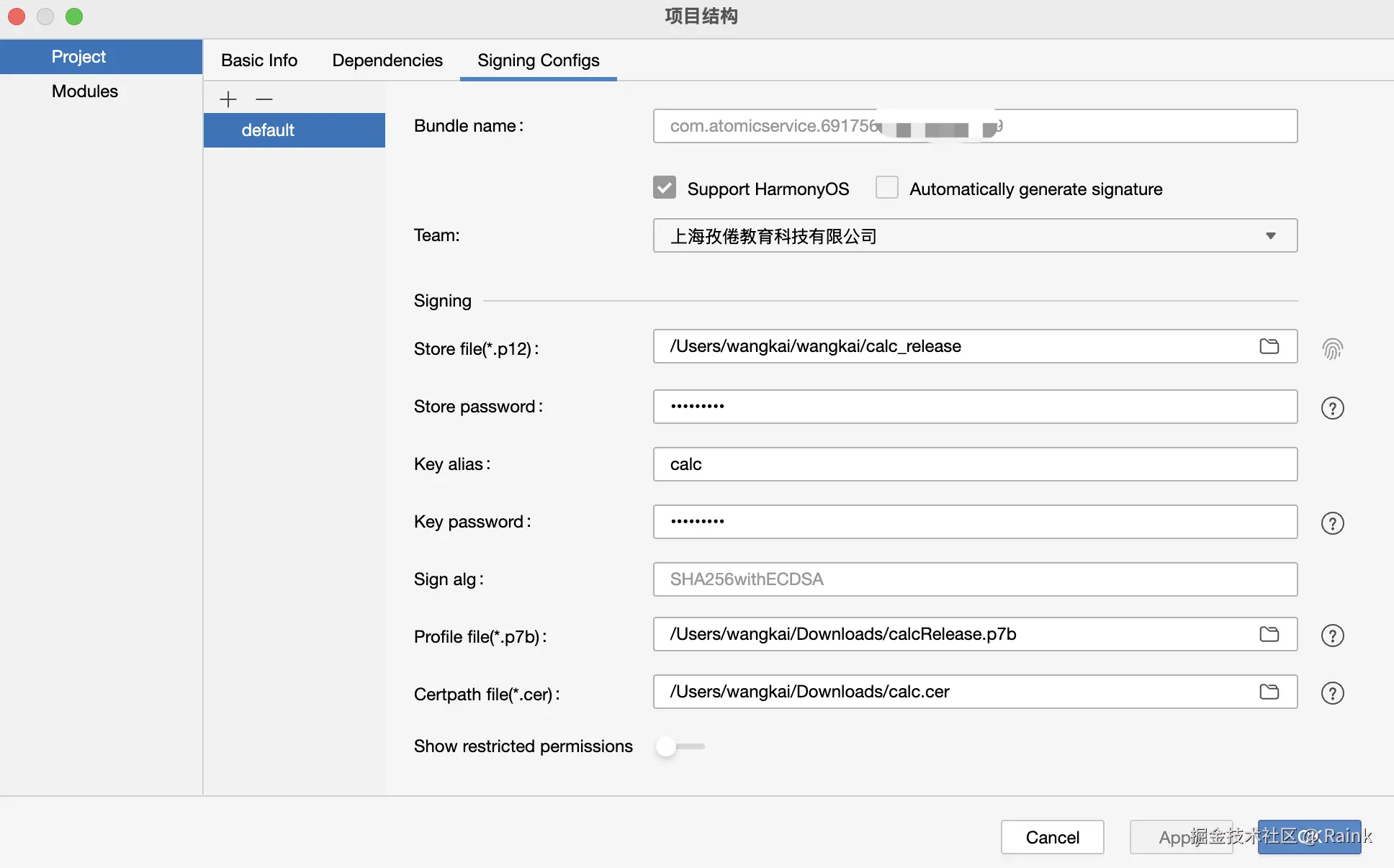Image resolution: width=1394 pixels, height=868 pixels.
Task: Select the default signing config entry
Action: [294, 130]
